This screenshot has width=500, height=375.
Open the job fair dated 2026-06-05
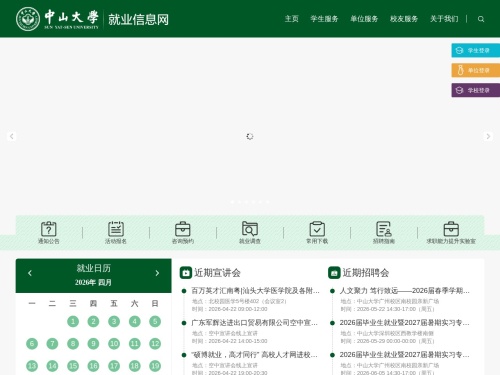point(404,355)
